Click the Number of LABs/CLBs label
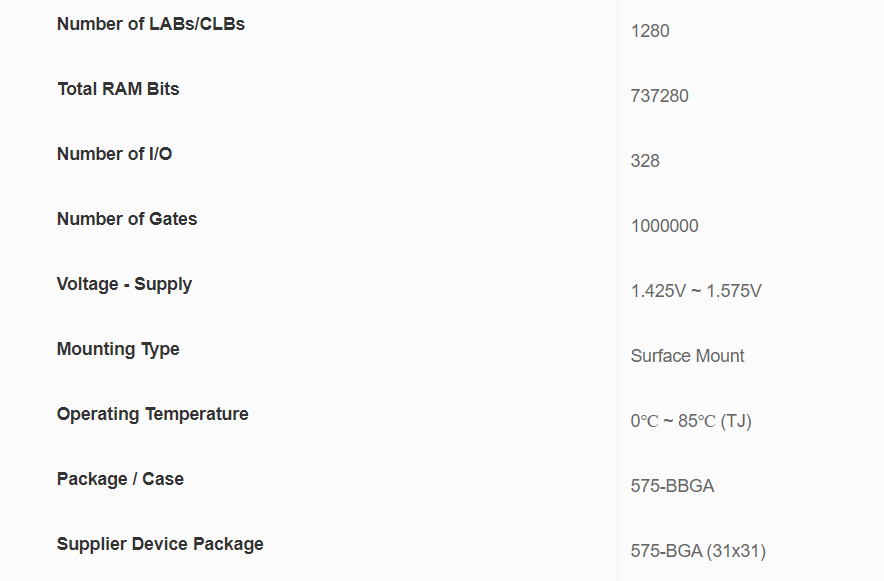Viewport: 884px width, 581px height. (151, 24)
